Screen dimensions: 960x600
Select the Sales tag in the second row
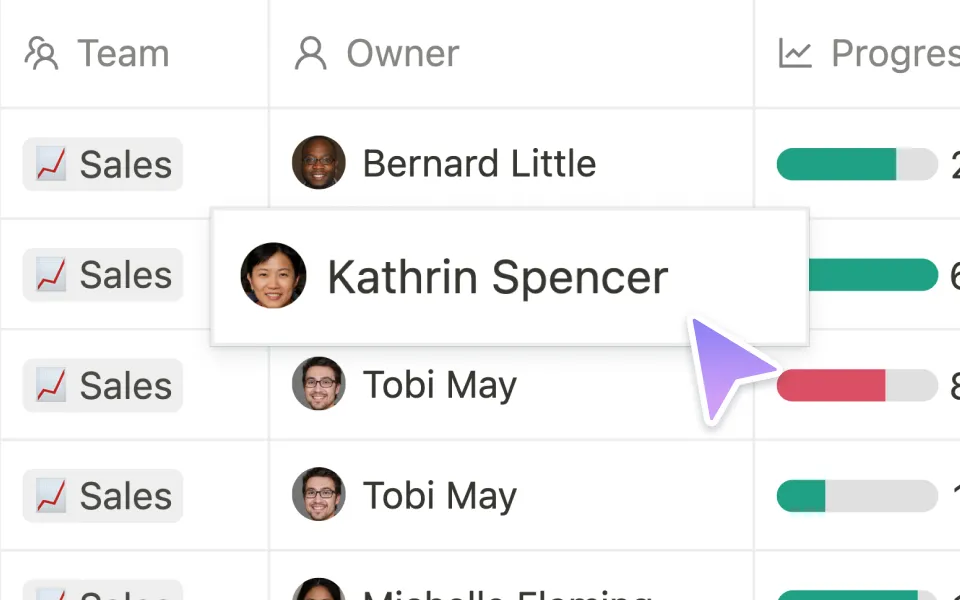102,274
